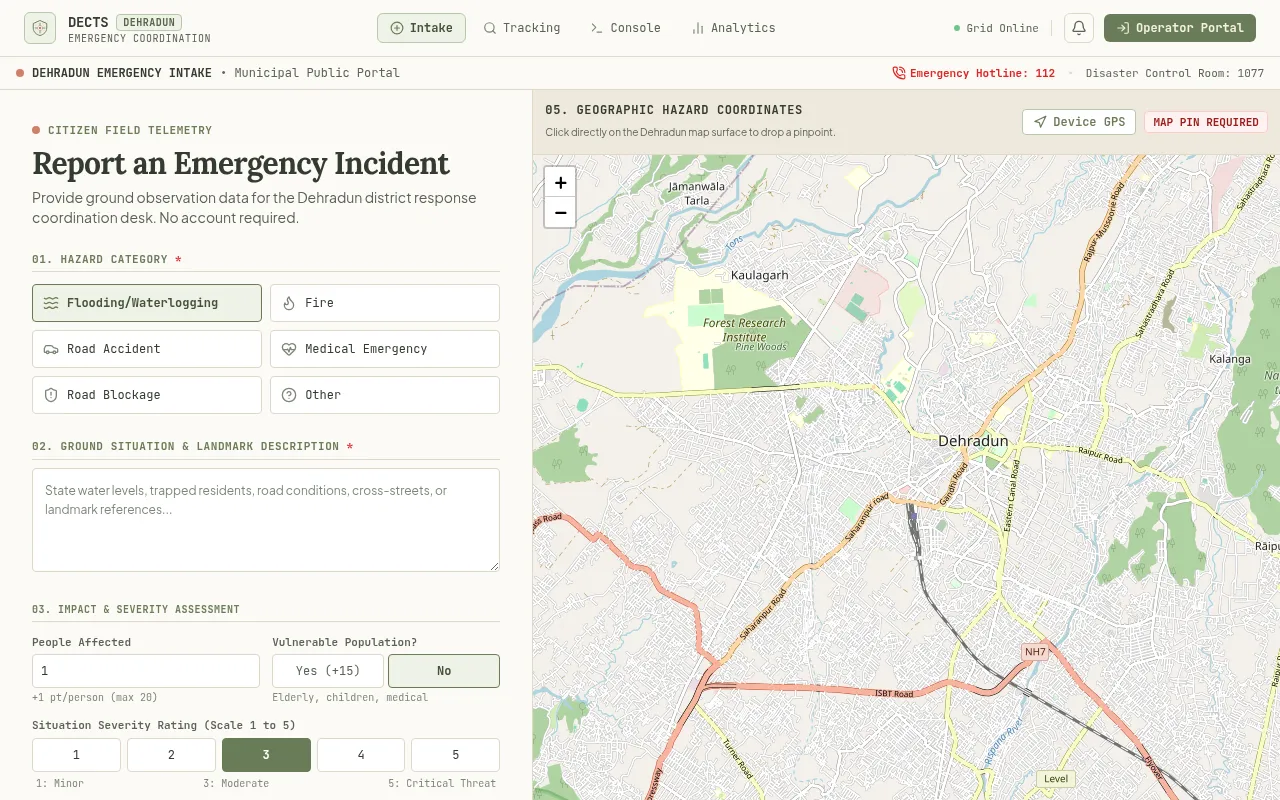Click the red phone icon beside Emergency Hotline
This screenshot has width=1280, height=800.
[x=899, y=73]
